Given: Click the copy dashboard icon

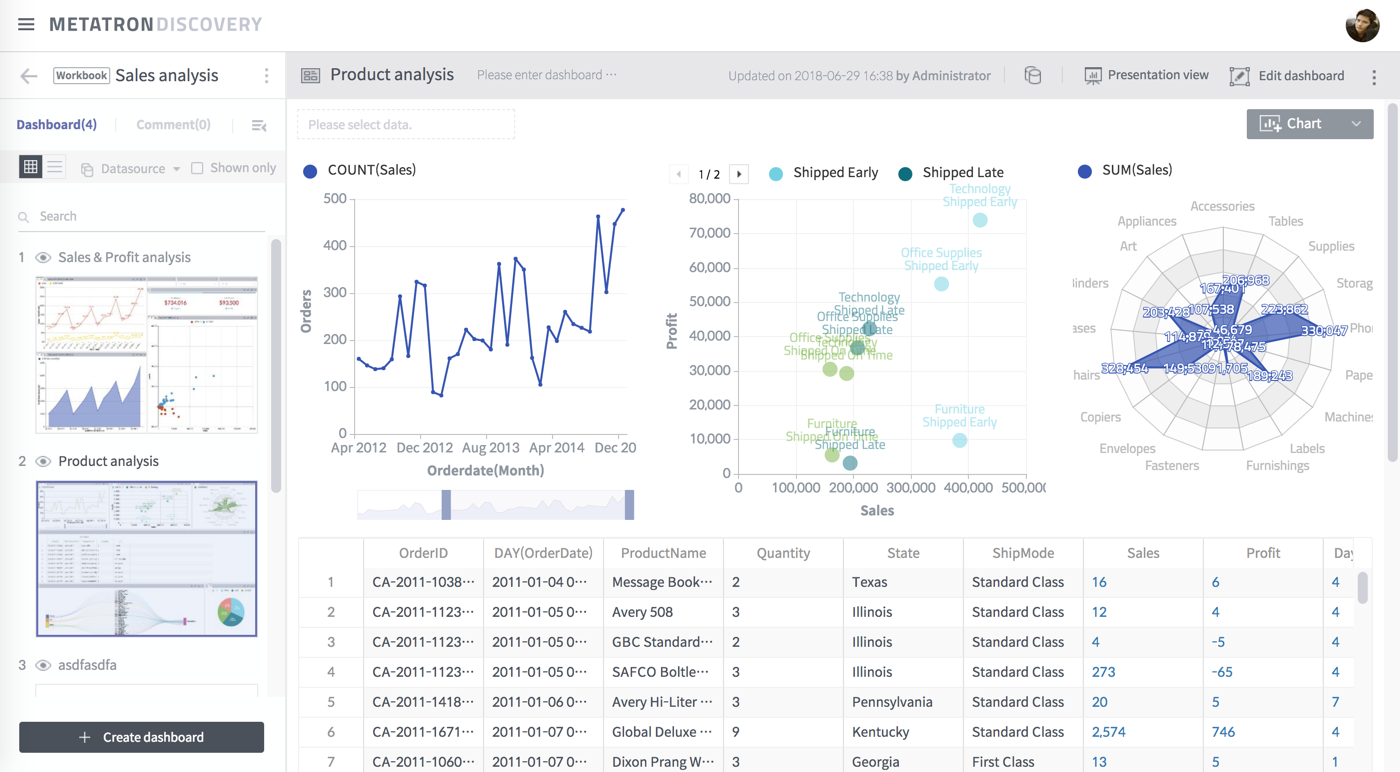Looking at the screenshot, I should click(1033, 75).
